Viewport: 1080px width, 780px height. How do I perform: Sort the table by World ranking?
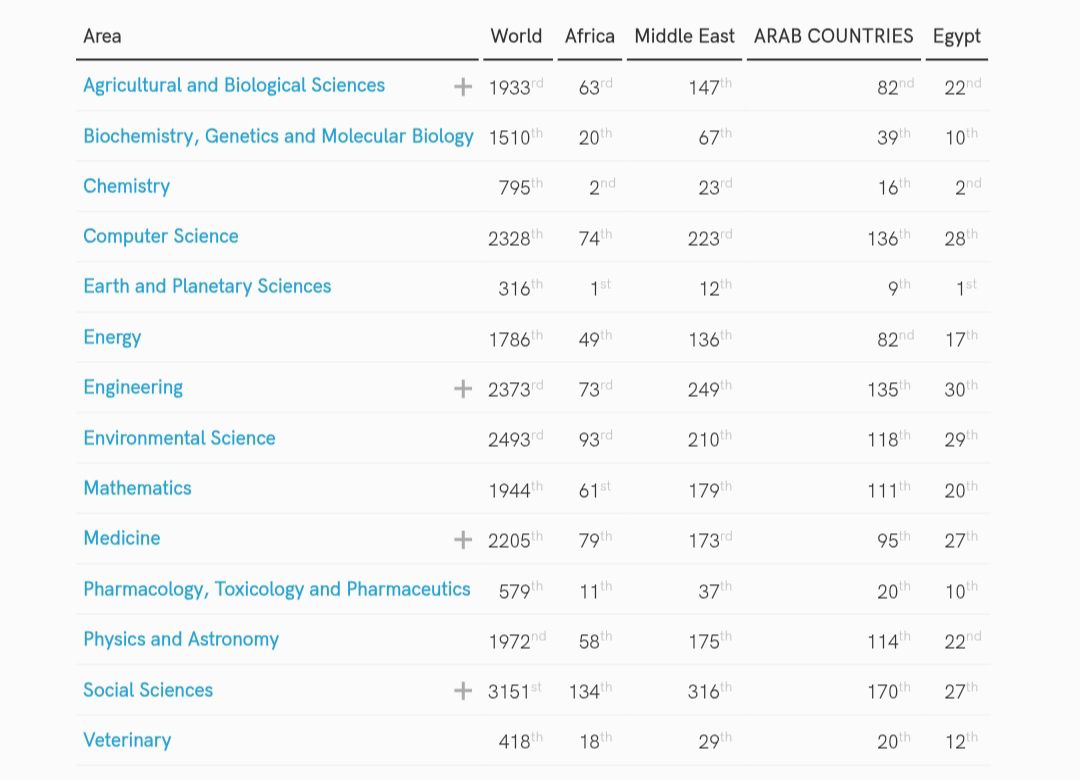click(516, 36)
